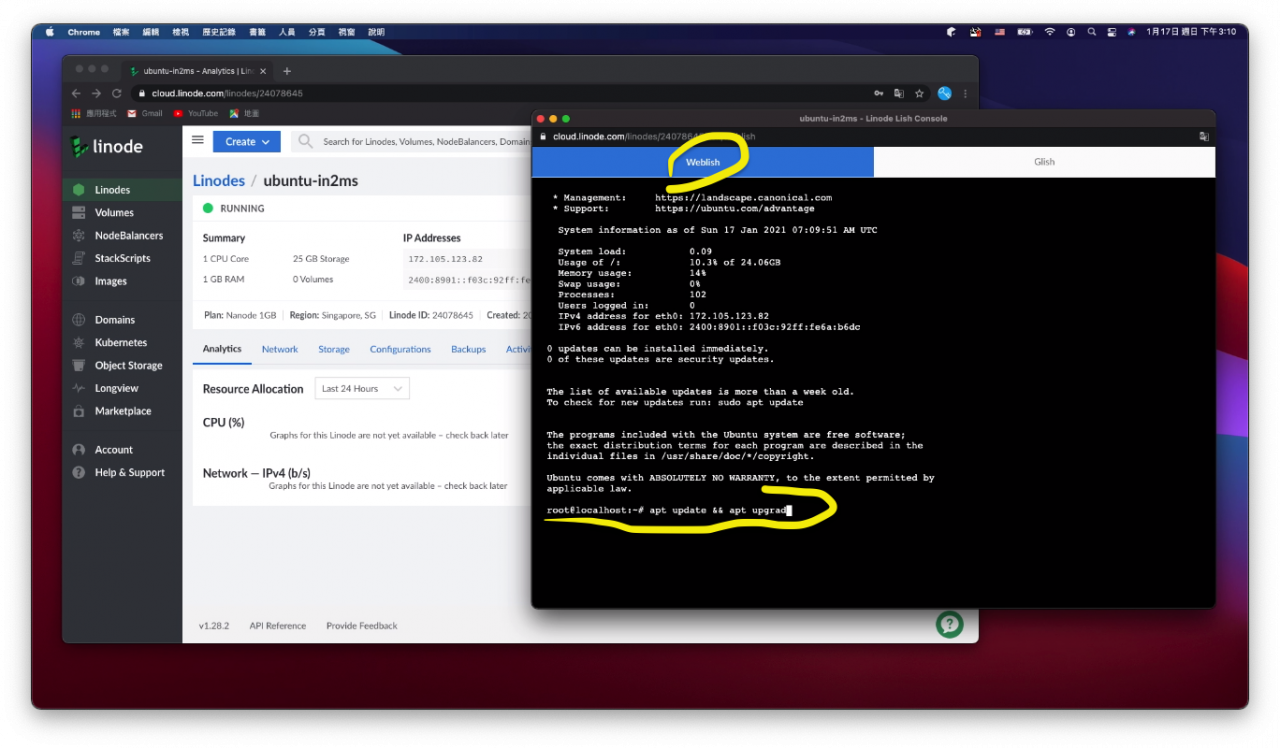The image size is (1280, 748).
Task: Click the Chrome forward arrow
Action: tap(96, 93)
